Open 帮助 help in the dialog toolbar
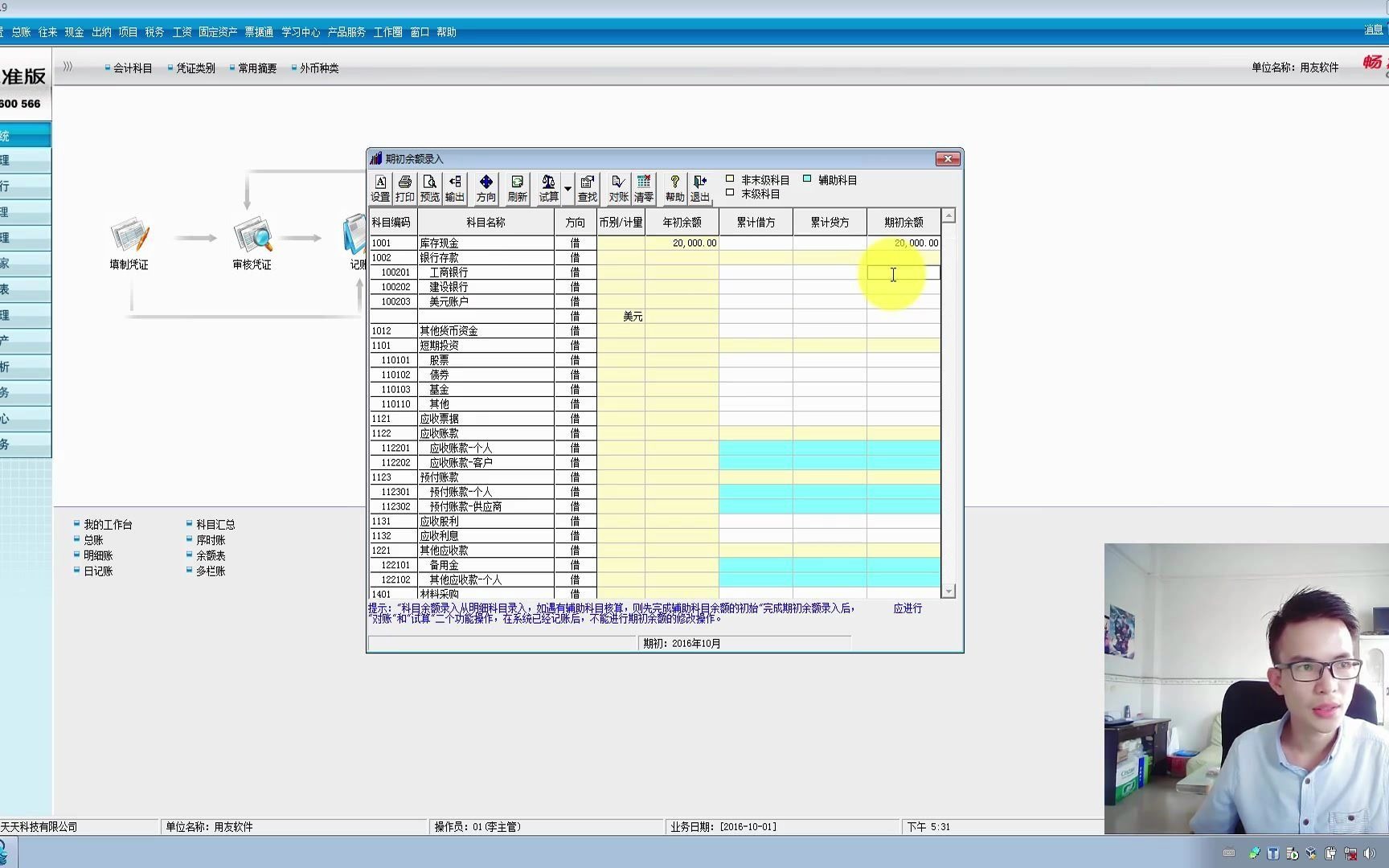The image size is (1389, 868). pos(675,189)
